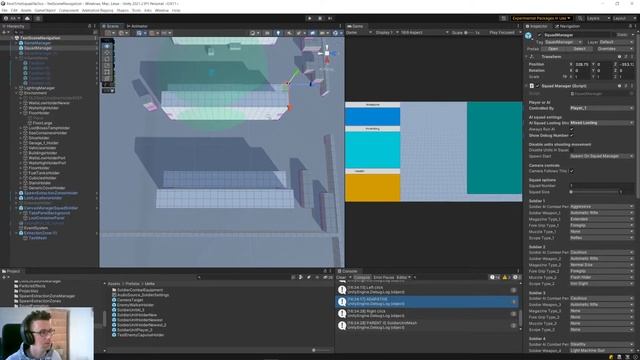Select the Rotate tool in Scene overlay
This screenshot has height=360, width=640.
pos(107,59)
